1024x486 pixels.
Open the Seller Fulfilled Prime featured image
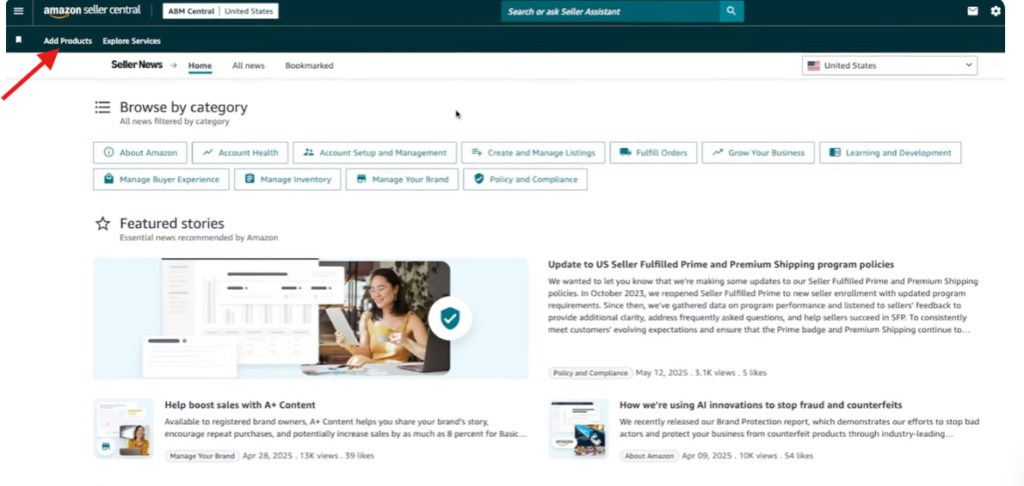(x=311, y=318)
